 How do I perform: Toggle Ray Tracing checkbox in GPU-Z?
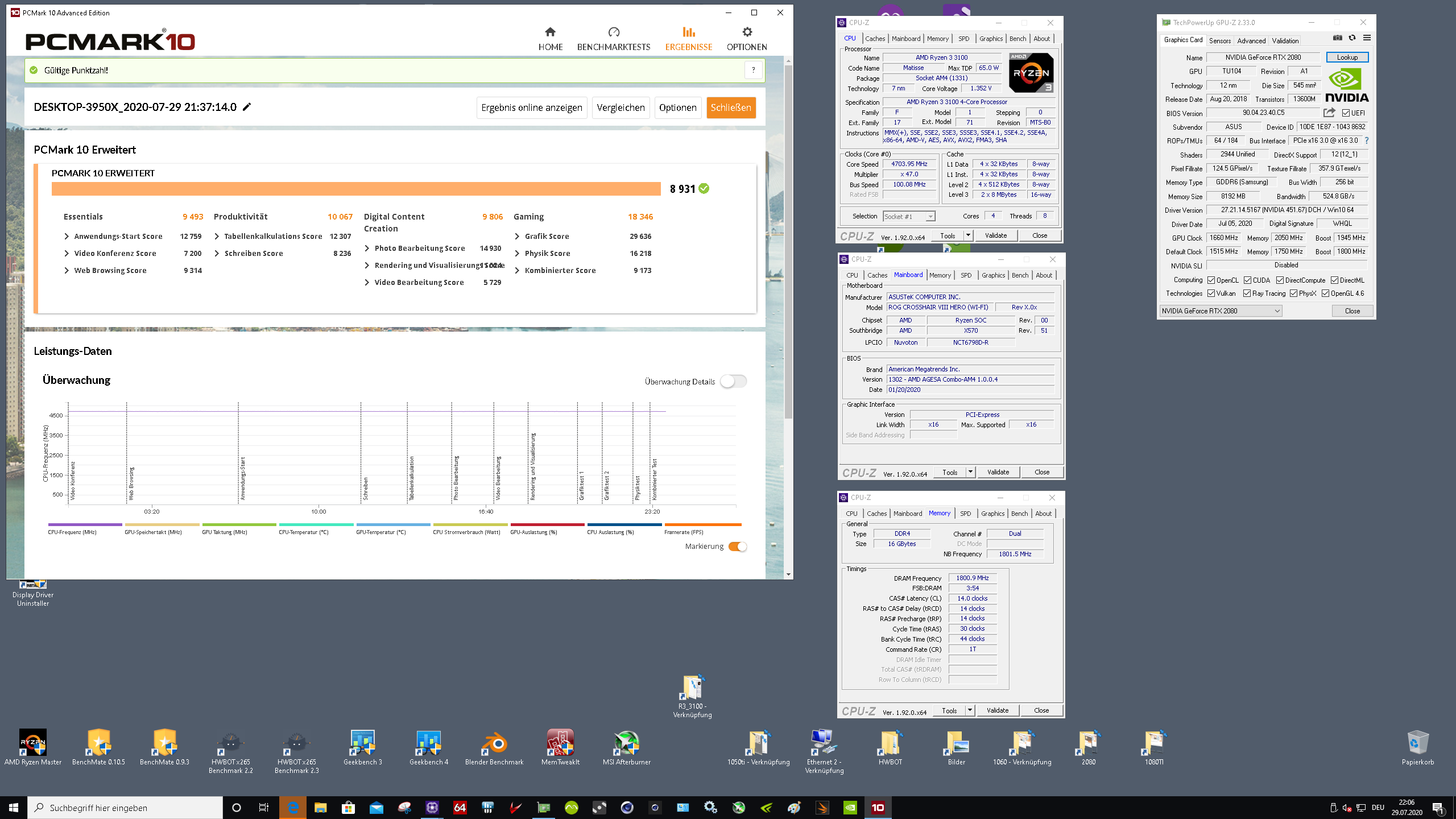click(x=1247, y=293)
